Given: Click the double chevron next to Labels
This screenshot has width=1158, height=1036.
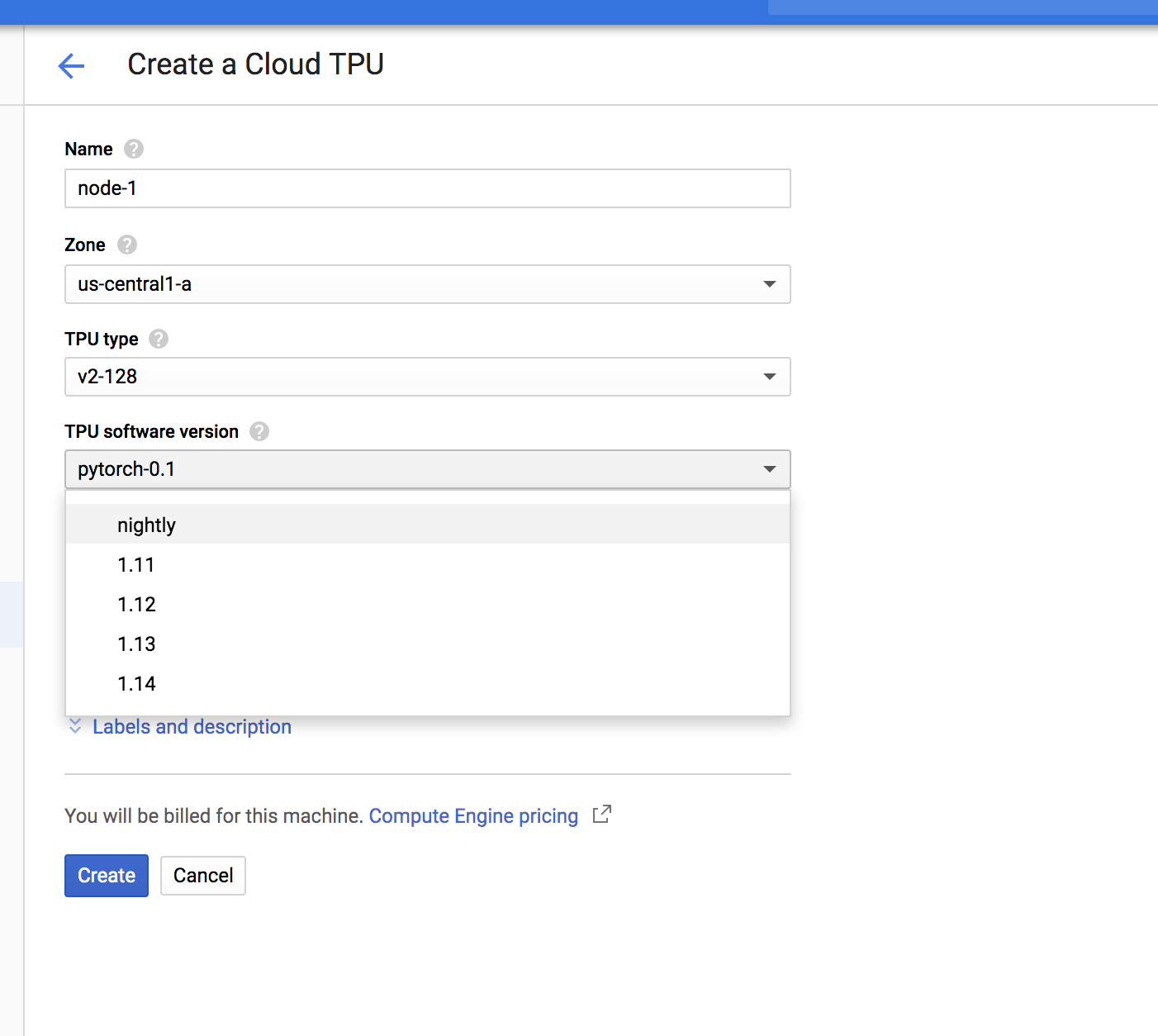Looking at the screenshot, I should pyautogui.click(x=75, y=726).
